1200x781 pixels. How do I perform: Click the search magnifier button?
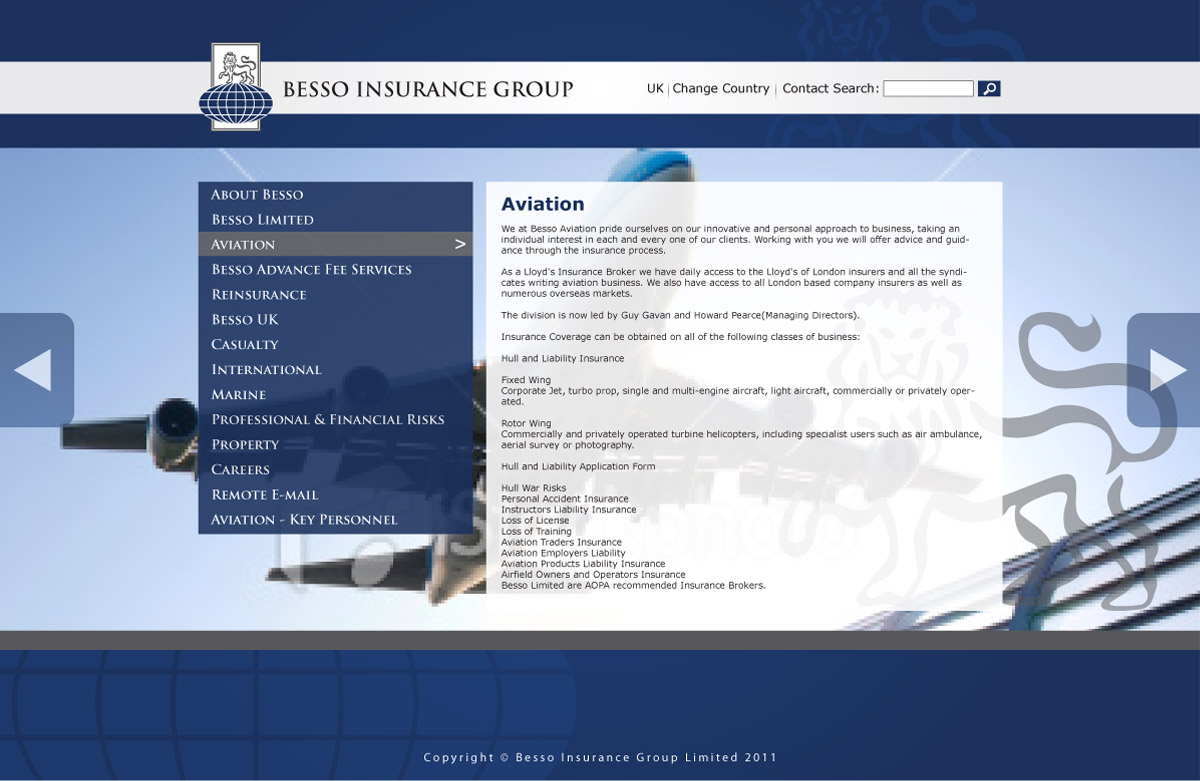(989, 88)
